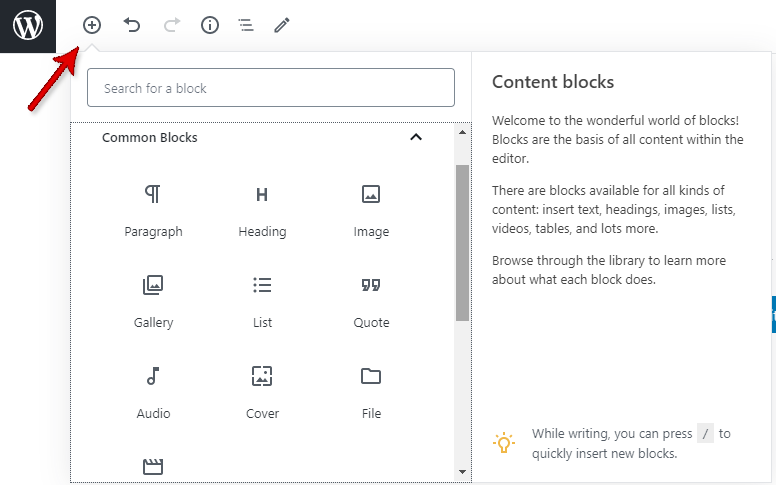Viewport: 776px width, 485px height.
Task: Add a List block
Action: 262,302
